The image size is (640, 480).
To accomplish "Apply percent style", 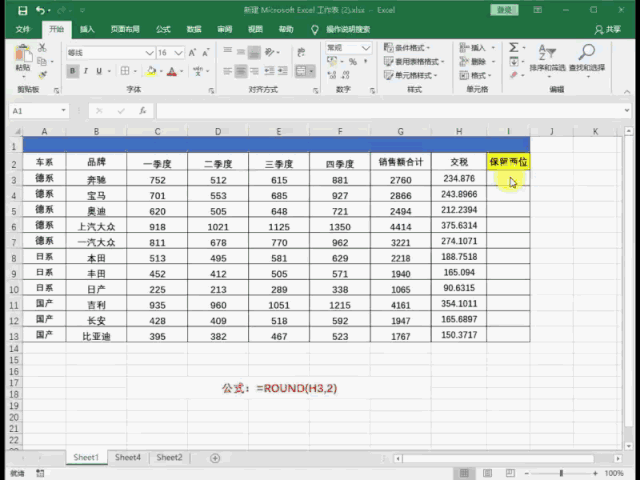I will tap(353, 62).
